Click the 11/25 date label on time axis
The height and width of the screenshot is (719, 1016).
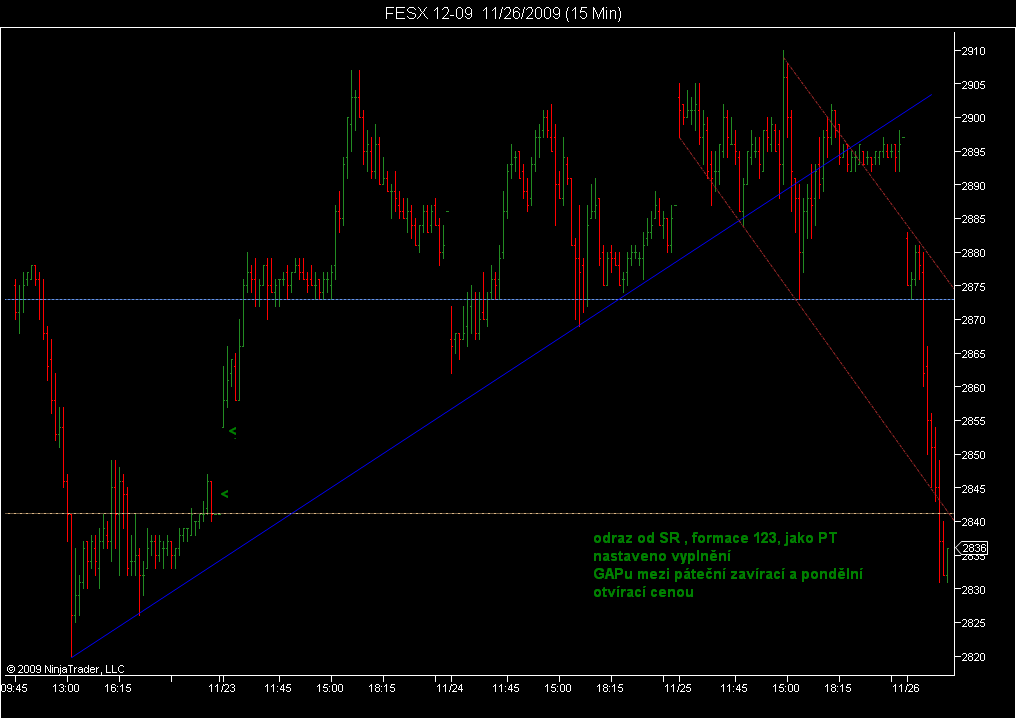pos(678,688)
